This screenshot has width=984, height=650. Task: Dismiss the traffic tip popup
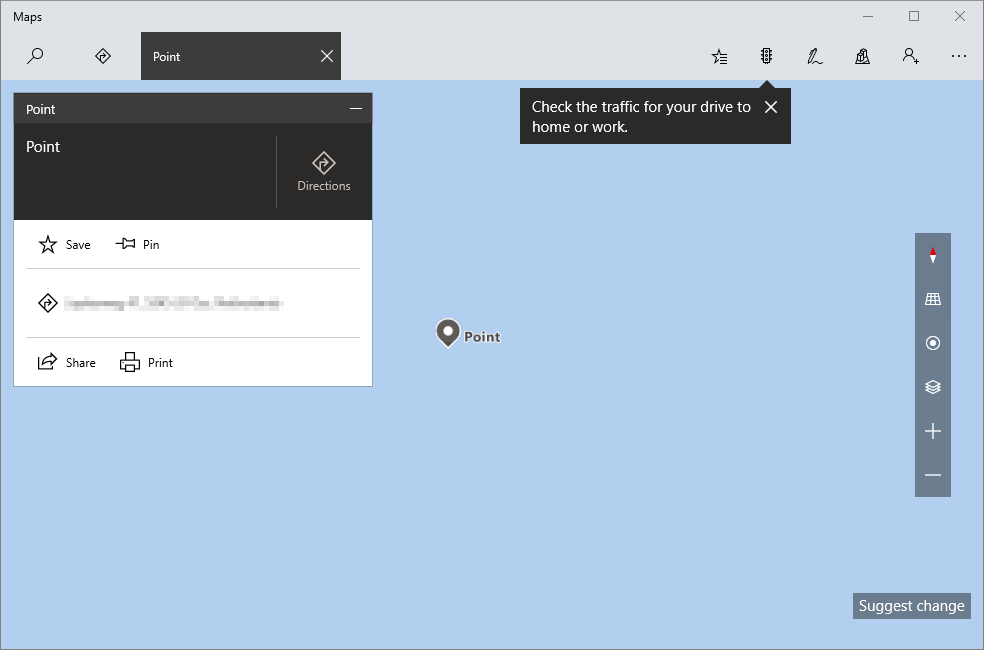click(x=771, y=107)
